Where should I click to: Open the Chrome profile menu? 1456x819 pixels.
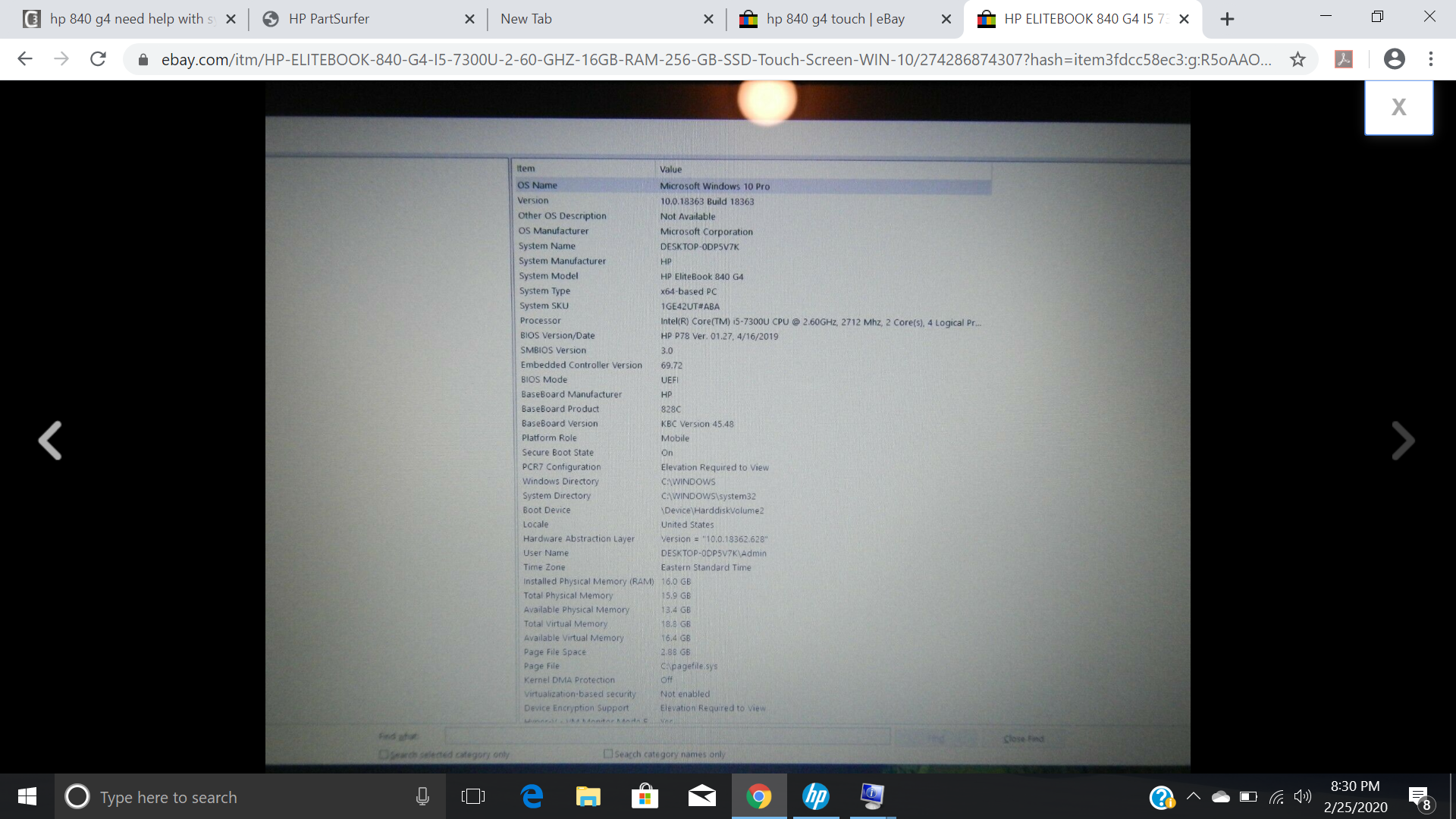tap(1394, 59)
